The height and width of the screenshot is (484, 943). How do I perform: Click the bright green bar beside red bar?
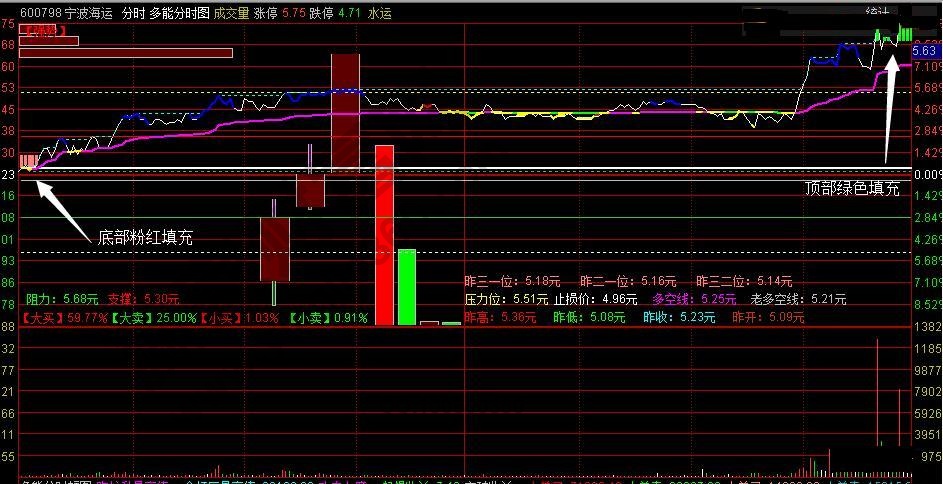(x=406, y=287)
